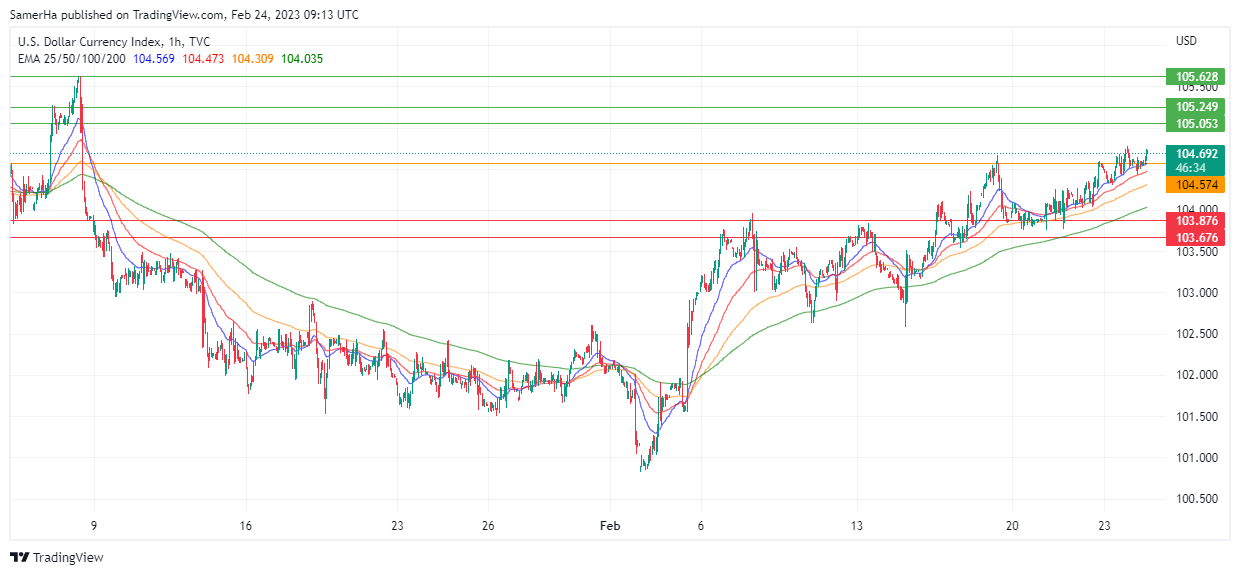Click the orange EMA value 104.309
Screen dimensions: 1240x575
point(252,59)
